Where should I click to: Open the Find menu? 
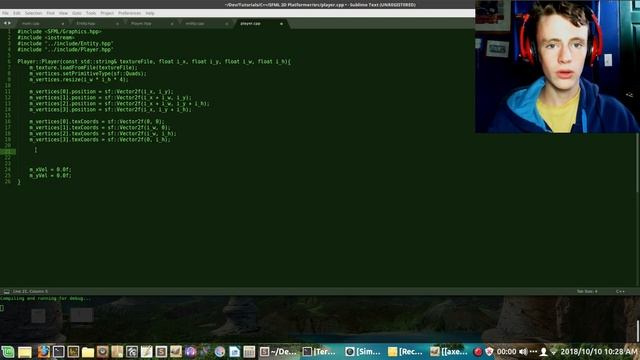tap(51, 13)
